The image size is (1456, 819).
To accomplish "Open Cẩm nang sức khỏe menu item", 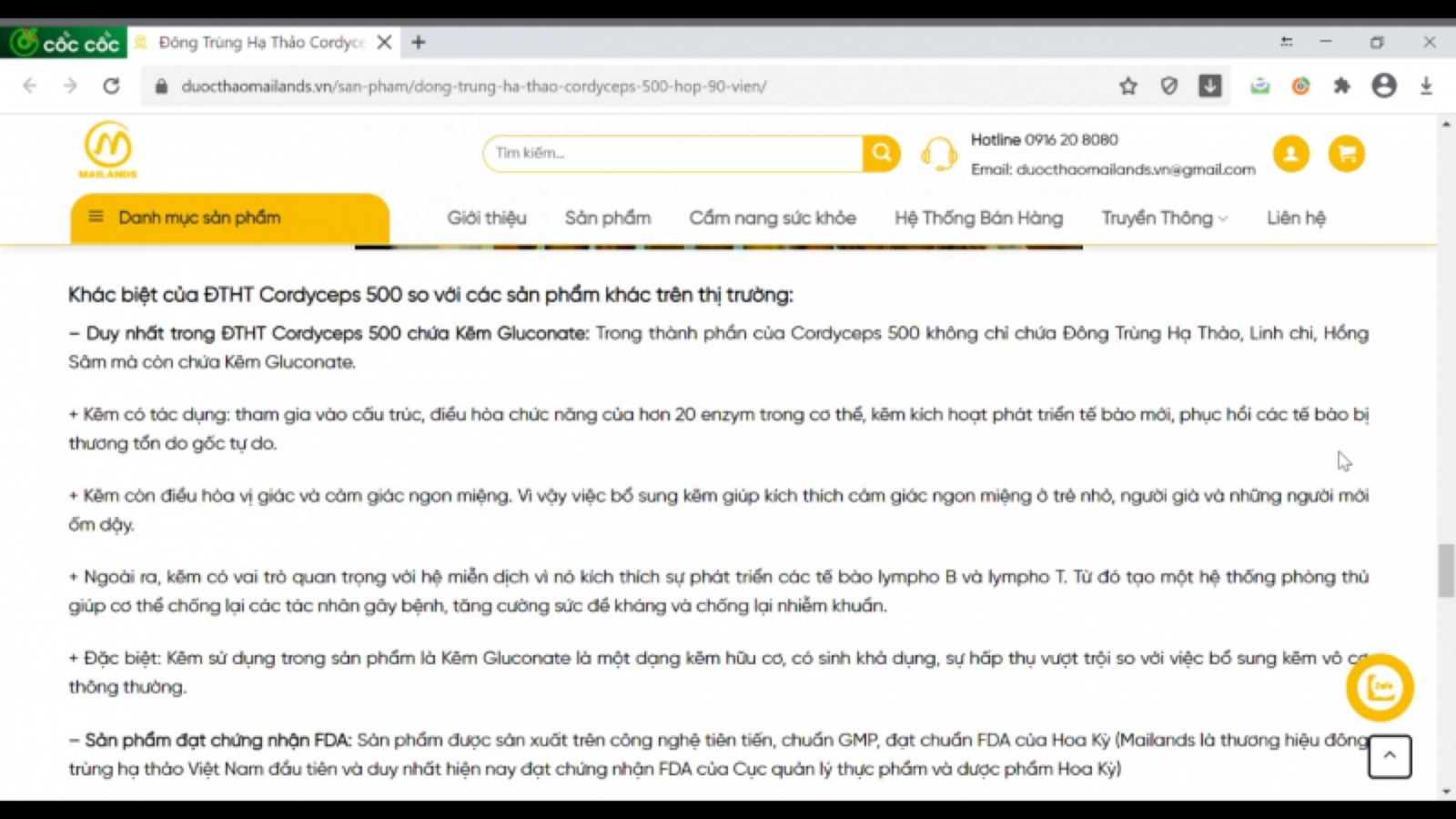I will [x=773, y=218].
